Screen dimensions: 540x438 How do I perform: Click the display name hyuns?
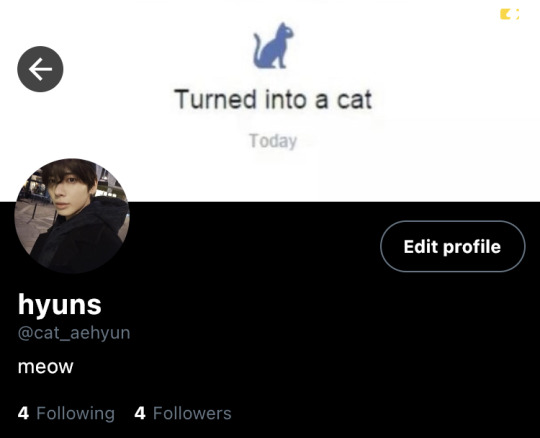pyautogui.click(x=60, y=305)
